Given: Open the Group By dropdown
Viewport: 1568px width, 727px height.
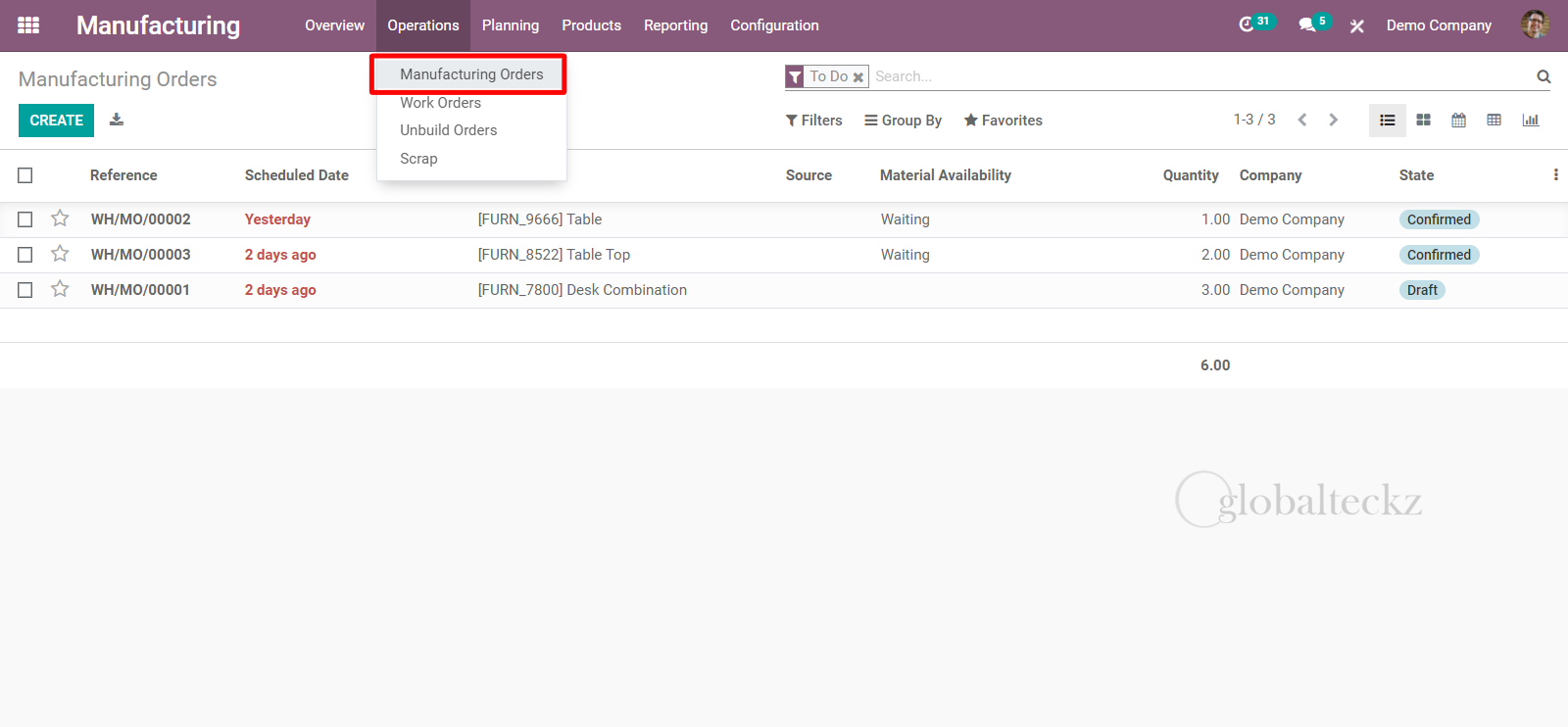Looking at the screenshot, I should (x=903, y=121).
